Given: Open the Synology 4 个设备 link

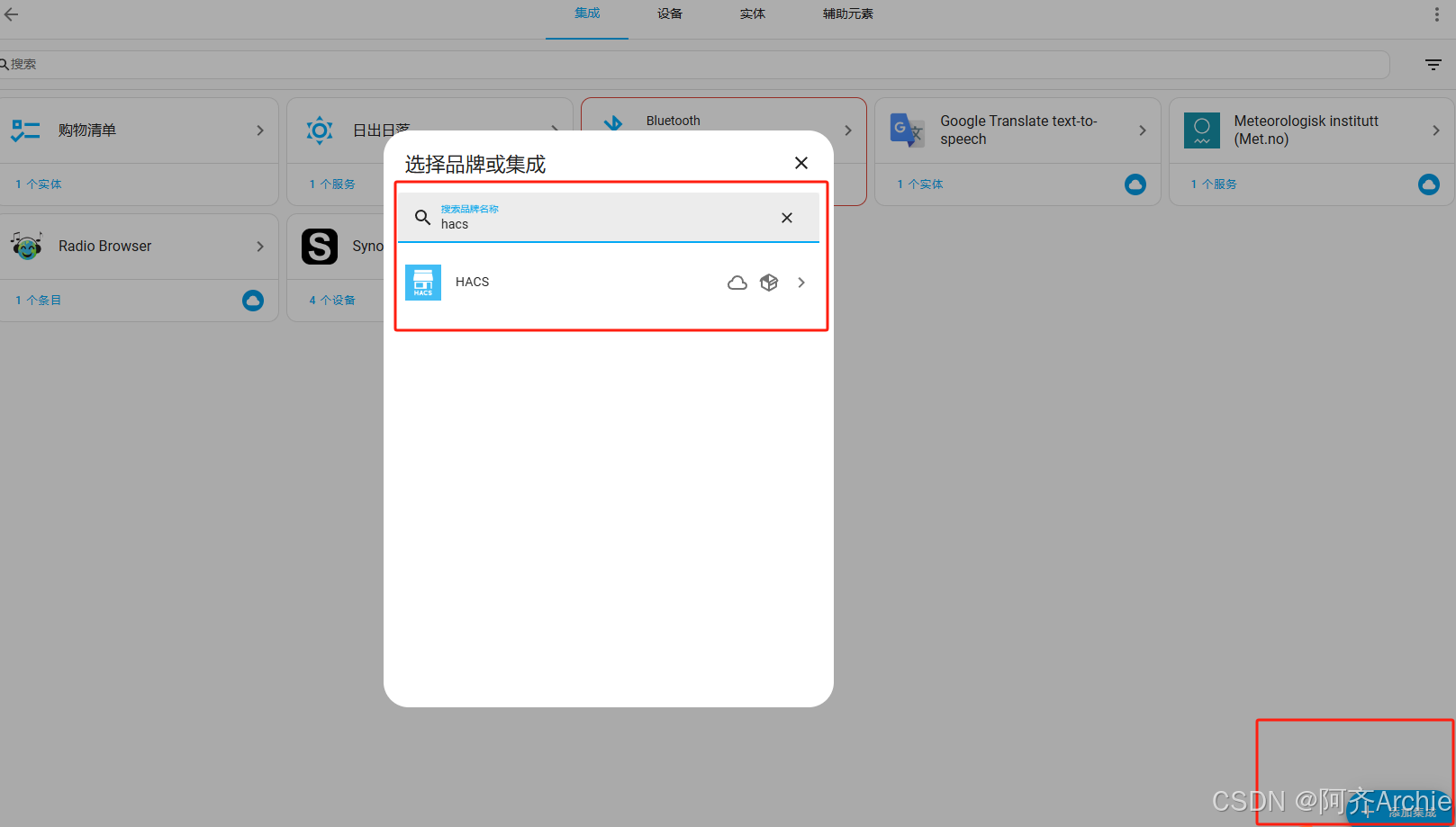Looking at the screenshot, I should (x=332, y=301).
